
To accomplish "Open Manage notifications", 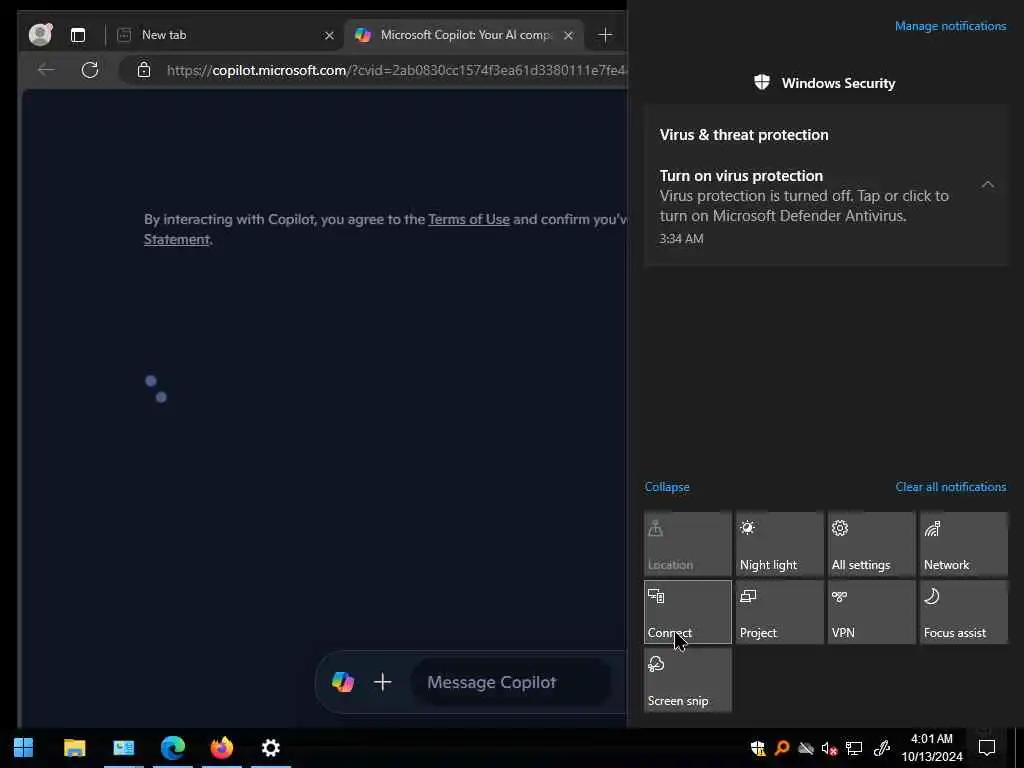I will click(950, 26).
